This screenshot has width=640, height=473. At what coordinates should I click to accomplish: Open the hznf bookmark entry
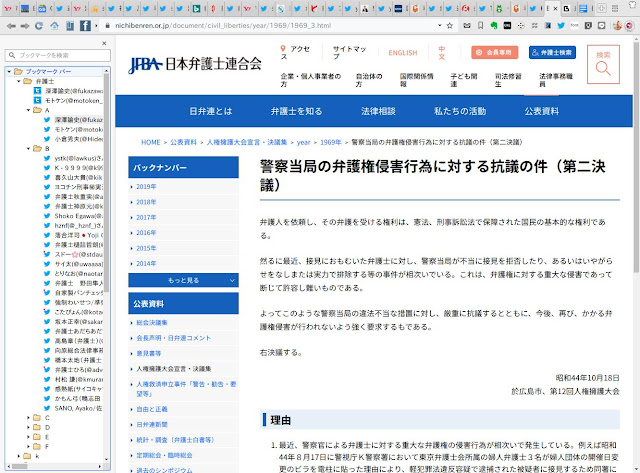74,226
